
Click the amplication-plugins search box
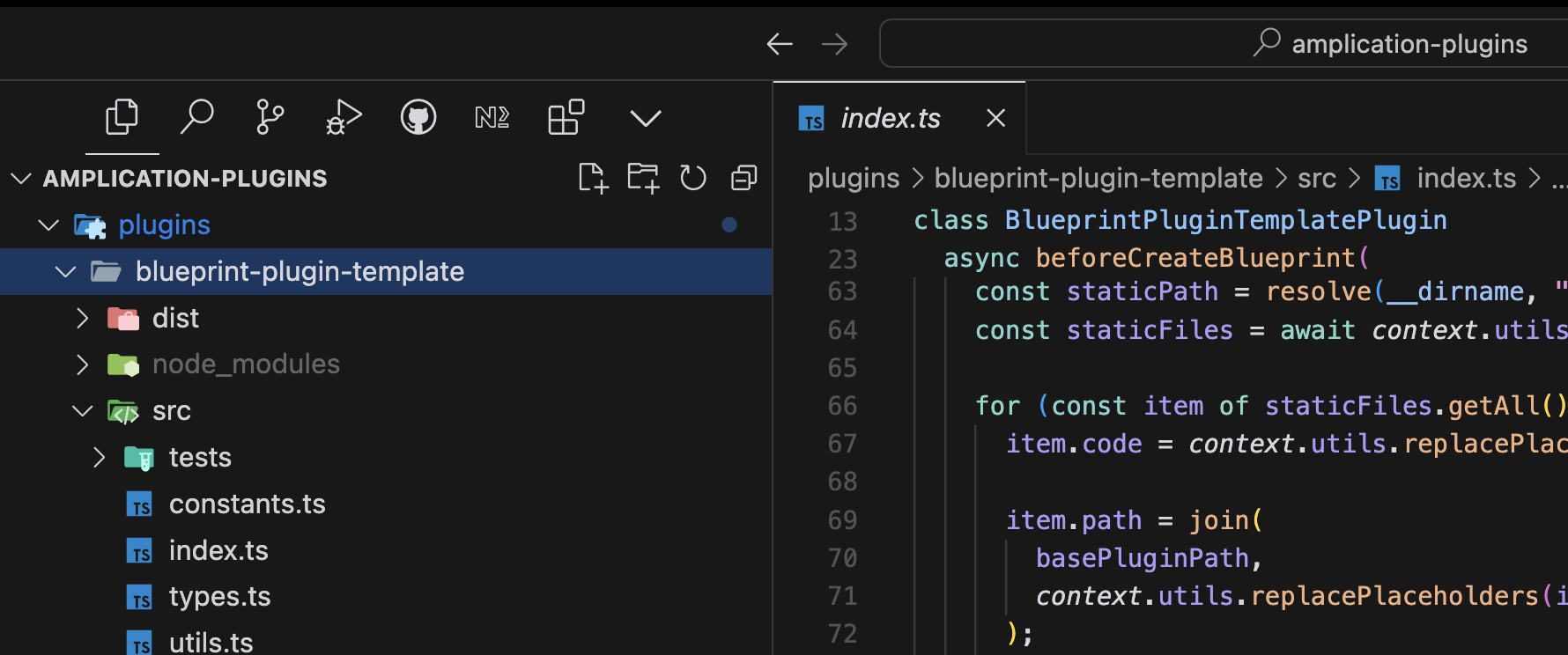point(1224,43)
